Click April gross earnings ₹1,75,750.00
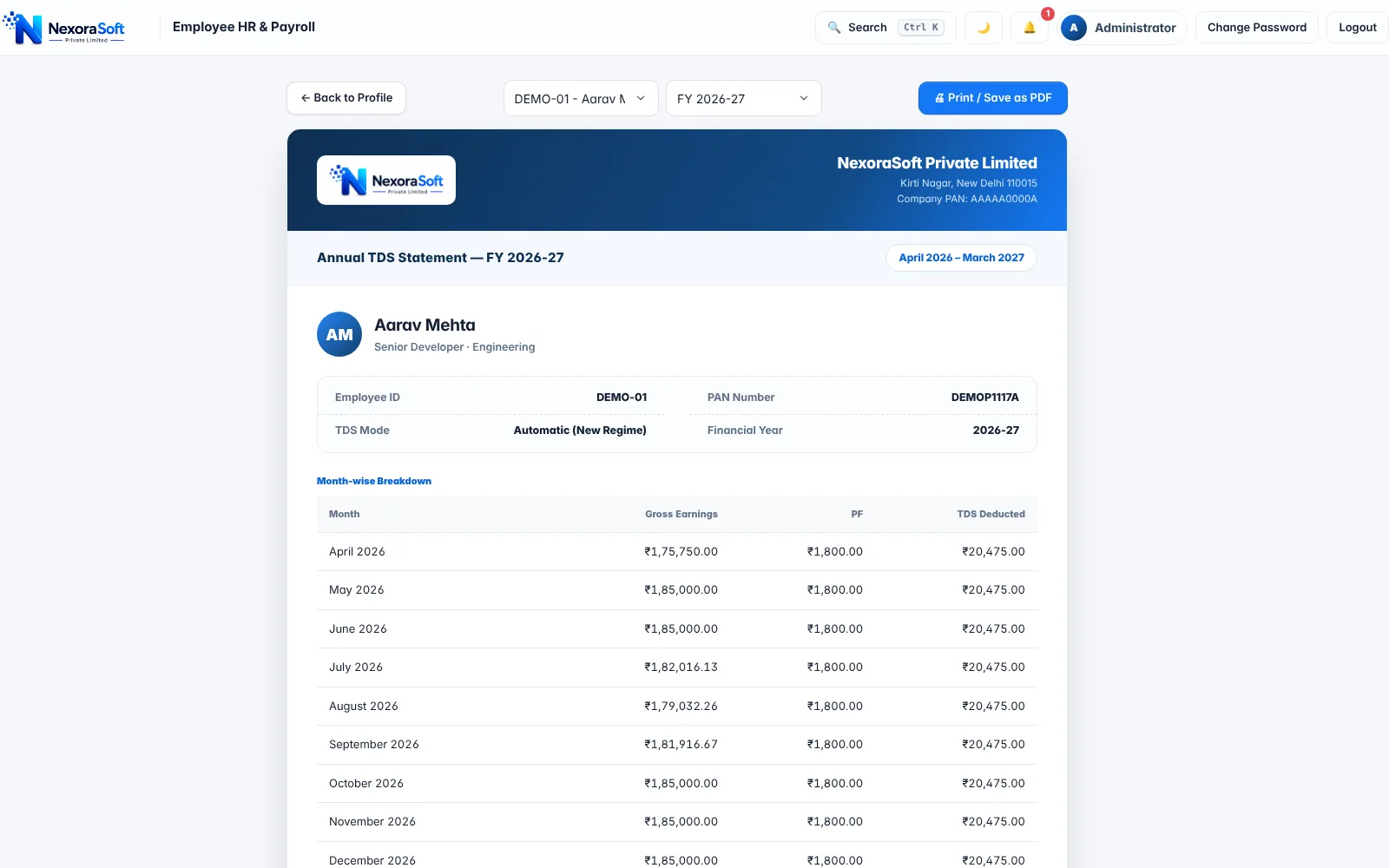 (681, 552)
